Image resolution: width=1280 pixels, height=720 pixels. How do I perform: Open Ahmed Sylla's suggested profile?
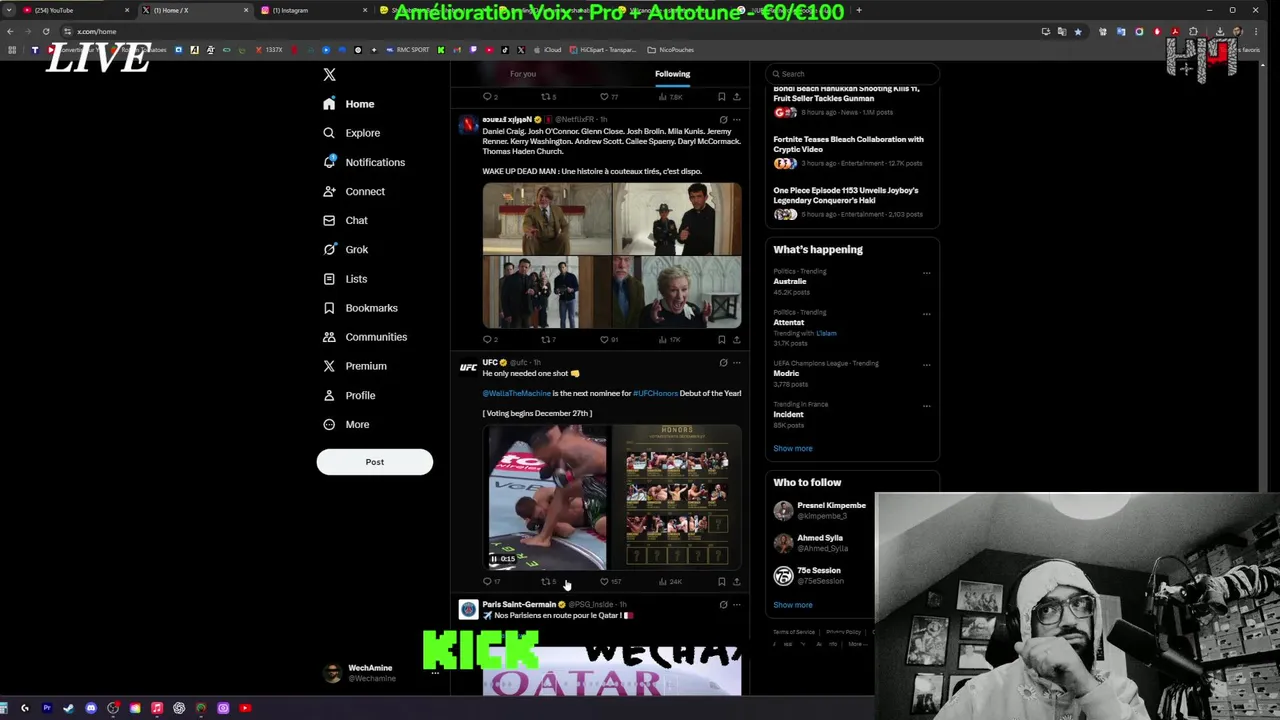click(x=820, y=543)
